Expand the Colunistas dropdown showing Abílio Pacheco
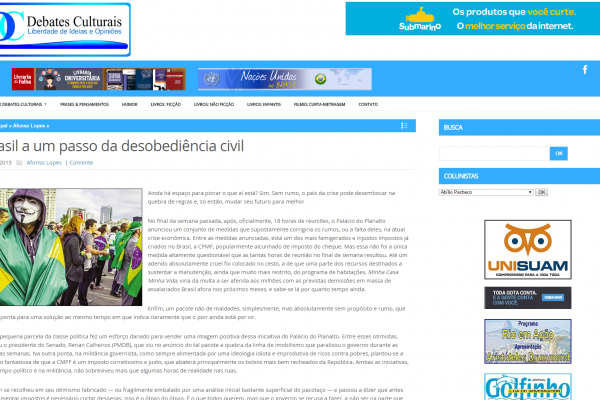The height and width of the screenshot is (400, 600). (x=486, y=191)
